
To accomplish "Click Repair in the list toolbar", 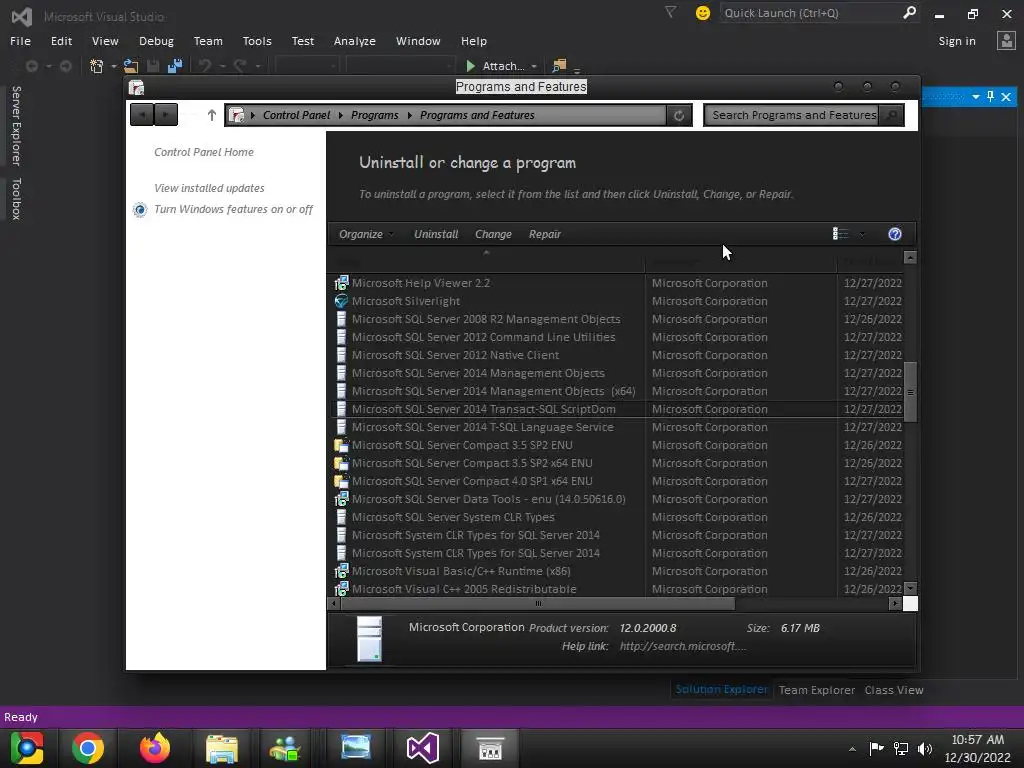I will click(545, 234).
